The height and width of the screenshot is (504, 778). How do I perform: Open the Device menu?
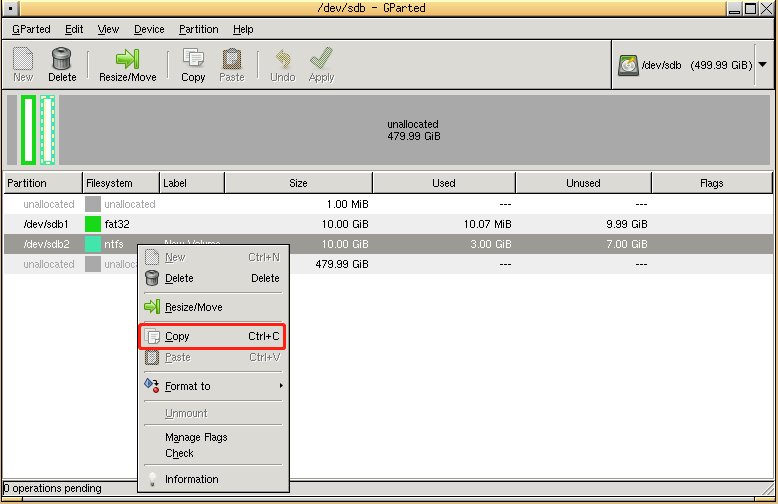tap(149, 29)
